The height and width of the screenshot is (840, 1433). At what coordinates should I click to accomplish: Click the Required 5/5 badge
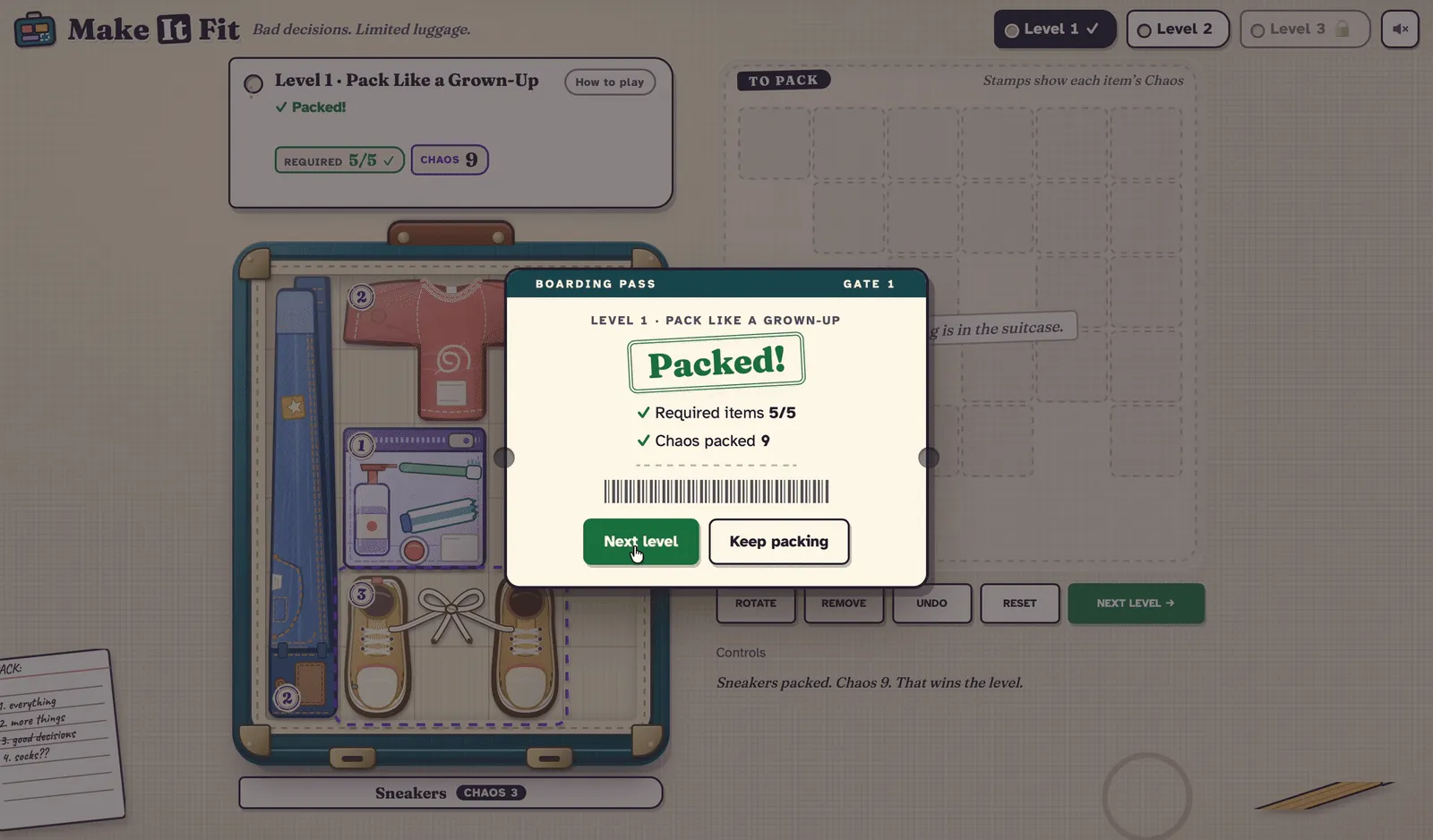(339, 160)
